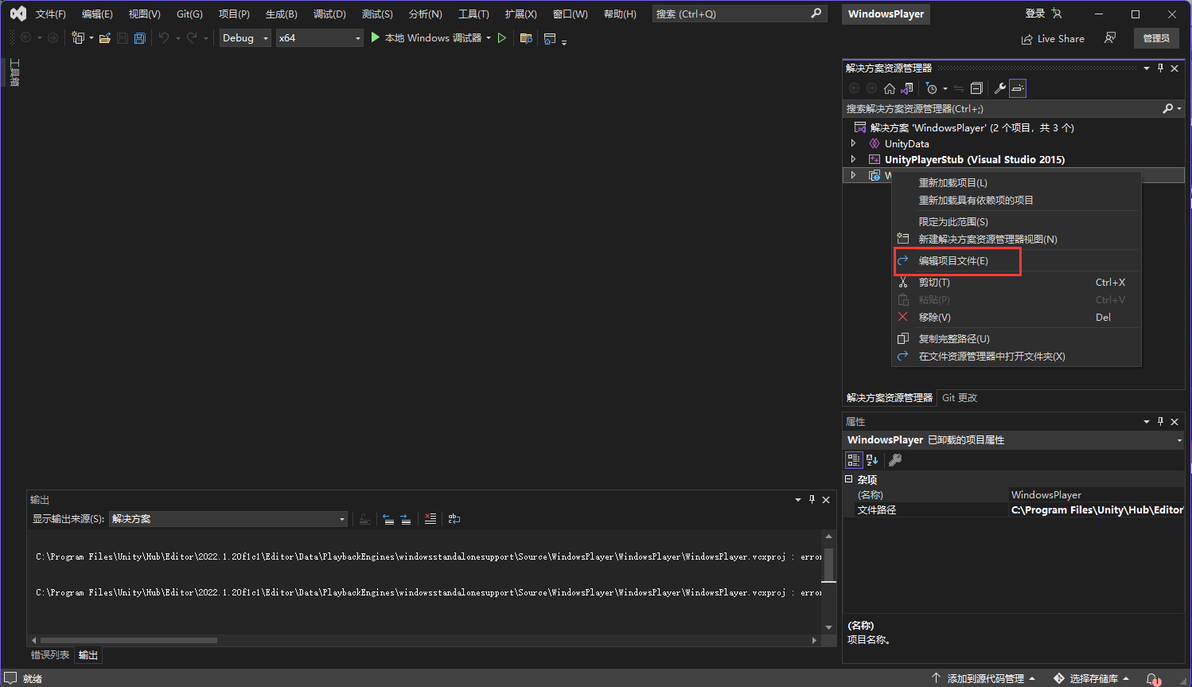Open properties via wrench icon in Solution Explorer
1192x687 pixels.
coord(1000,88)
